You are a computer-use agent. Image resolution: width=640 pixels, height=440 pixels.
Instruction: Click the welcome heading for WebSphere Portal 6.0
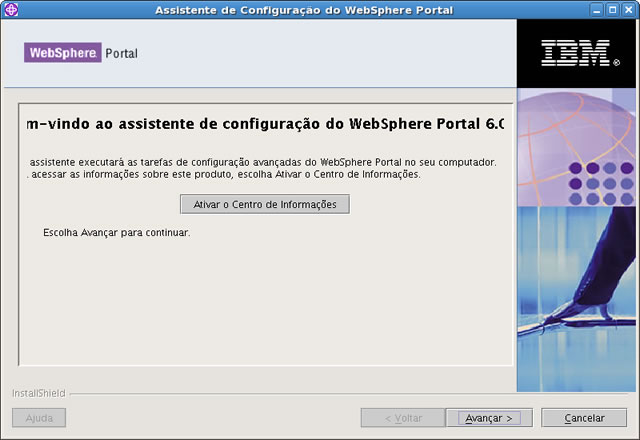(265, 124)
